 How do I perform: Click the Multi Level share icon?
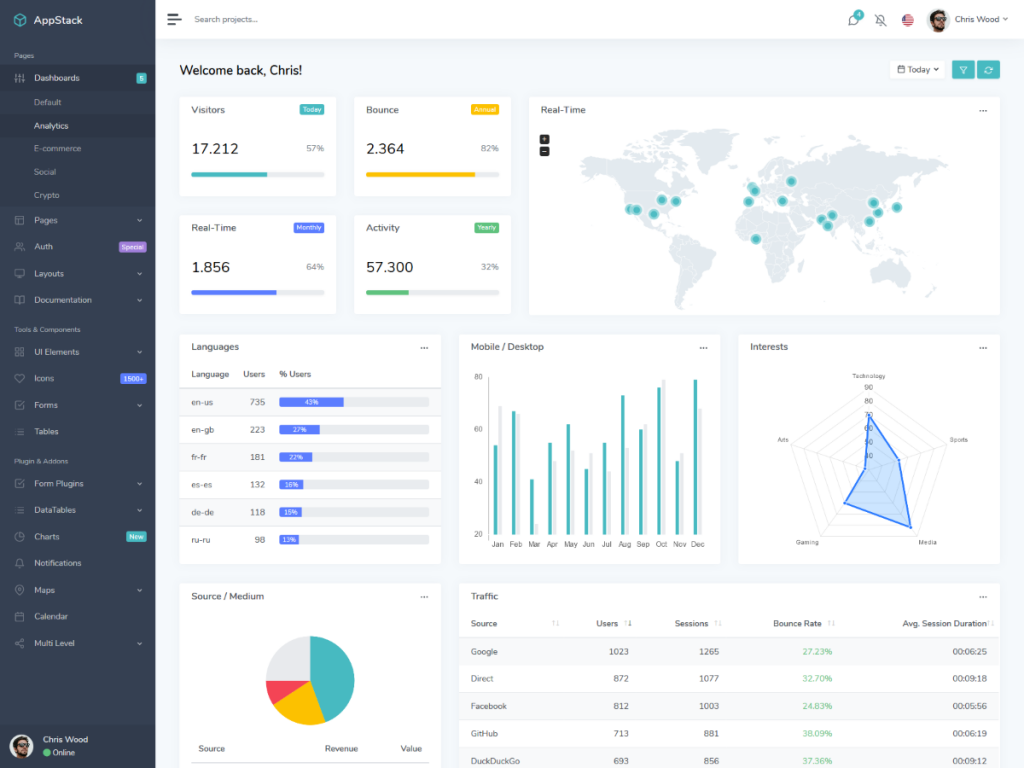pos(20,643)
